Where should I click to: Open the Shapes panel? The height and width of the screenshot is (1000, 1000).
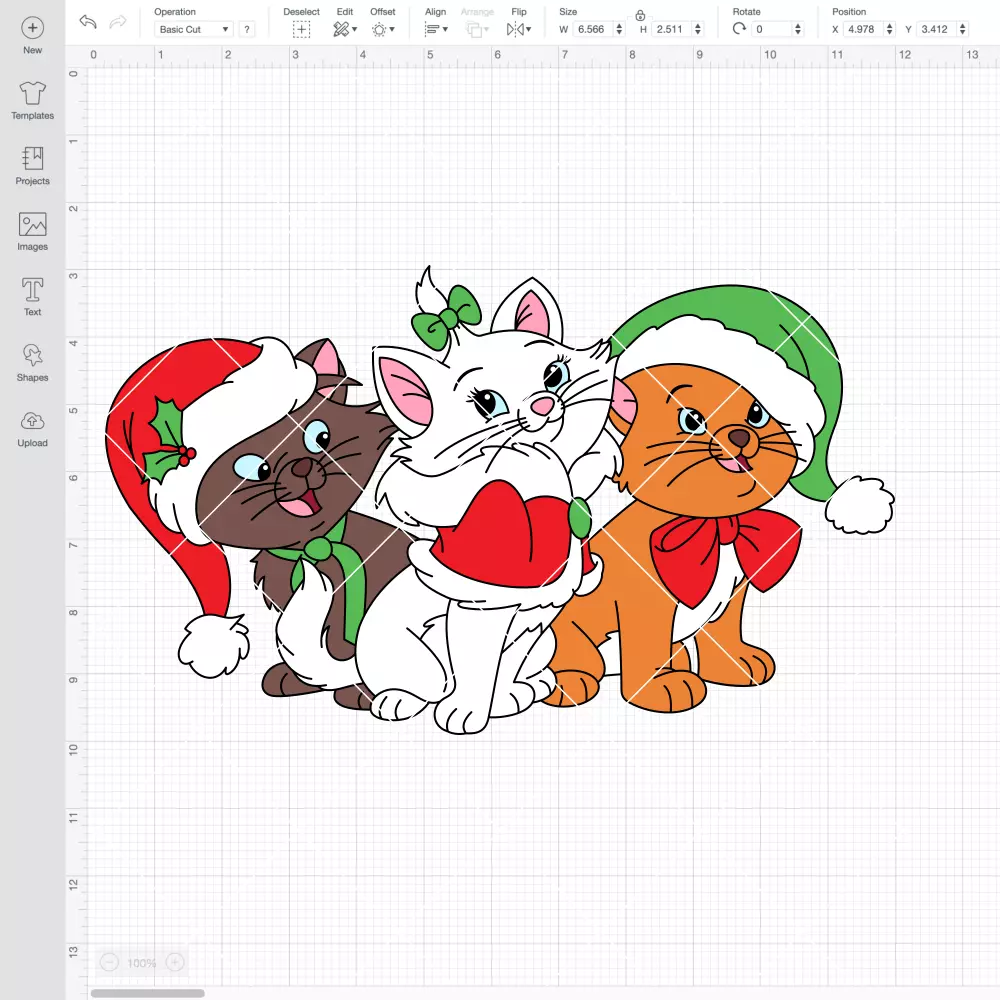click(x=33, y=363)
